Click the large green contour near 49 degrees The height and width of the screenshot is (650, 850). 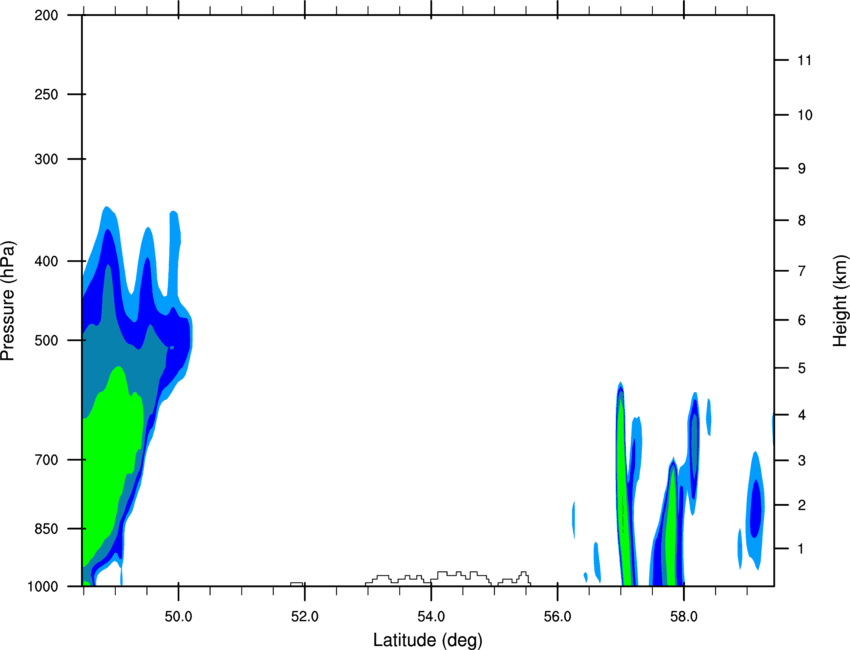tap(111, 455)
